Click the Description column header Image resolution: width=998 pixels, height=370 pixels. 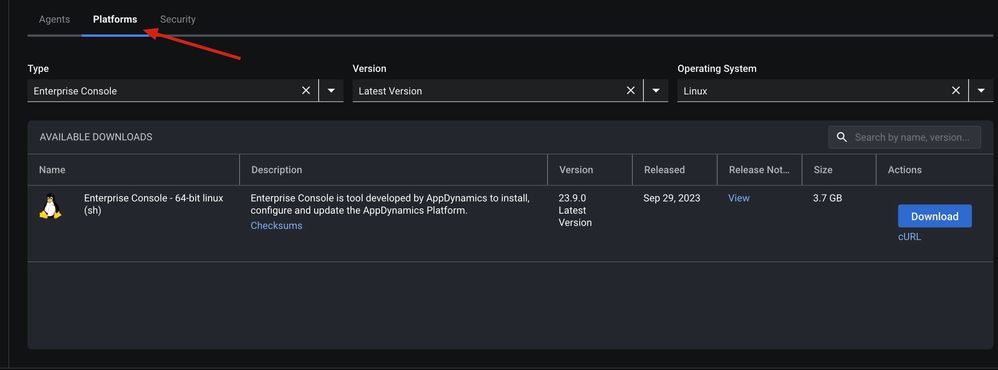click(x=276, y=170)
